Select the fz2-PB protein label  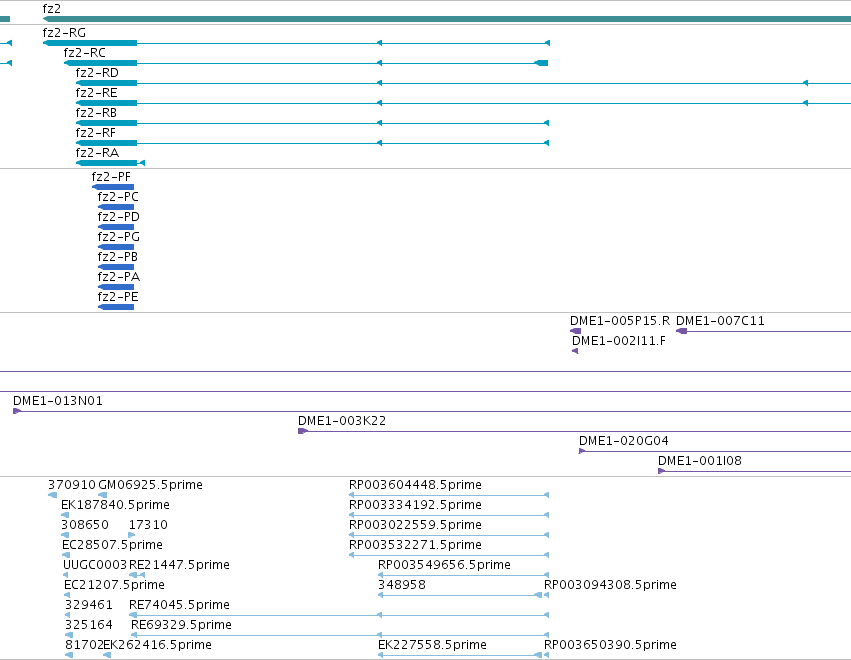pos(117,257)
